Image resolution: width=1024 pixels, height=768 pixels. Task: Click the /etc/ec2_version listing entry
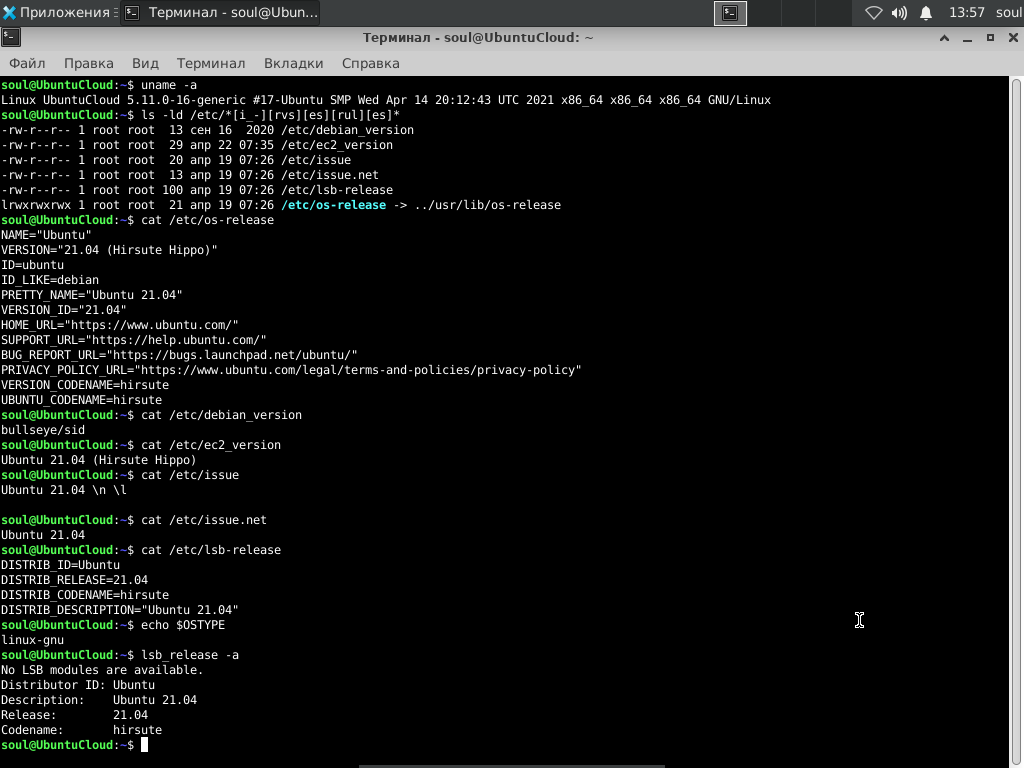click(x=337, y=145)
